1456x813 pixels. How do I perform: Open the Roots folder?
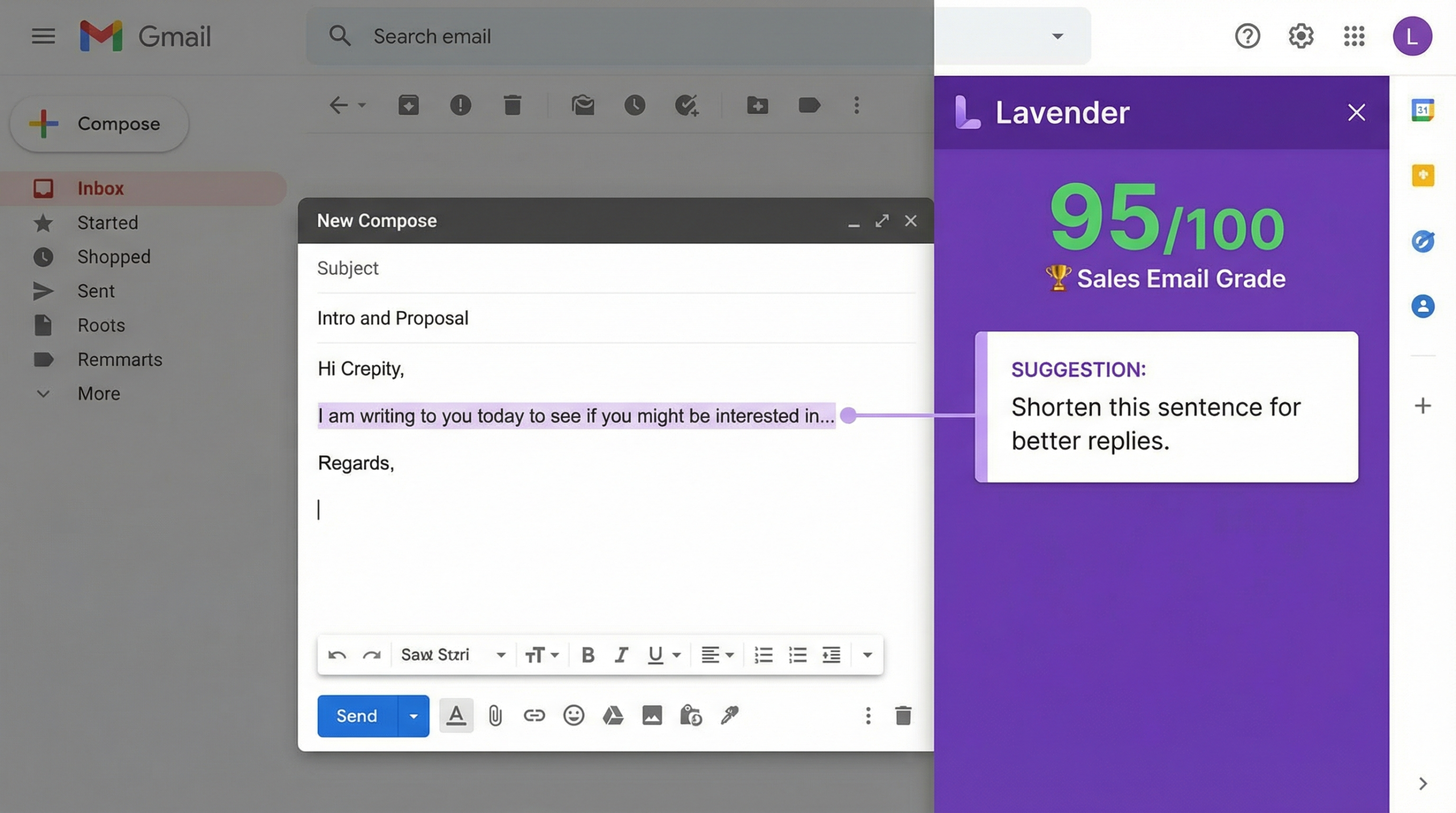101,325
